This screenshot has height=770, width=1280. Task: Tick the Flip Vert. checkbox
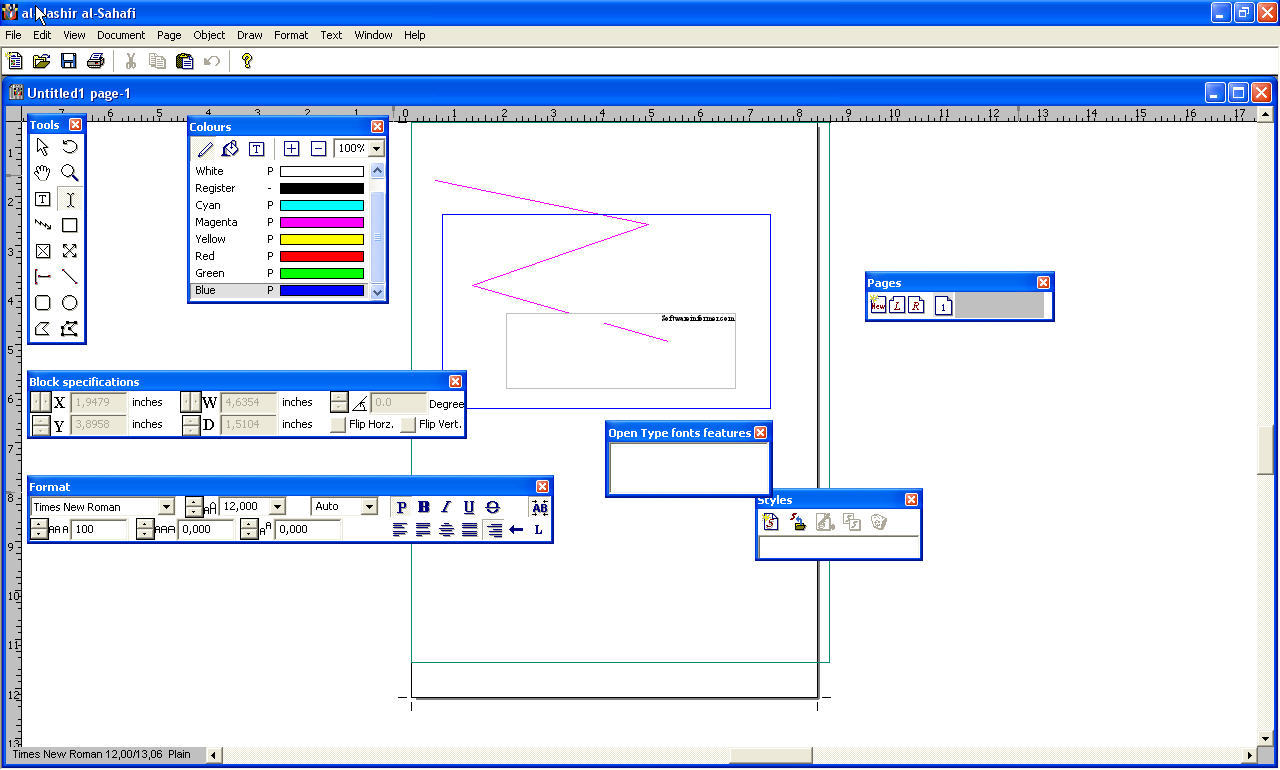tap(408, 425)
